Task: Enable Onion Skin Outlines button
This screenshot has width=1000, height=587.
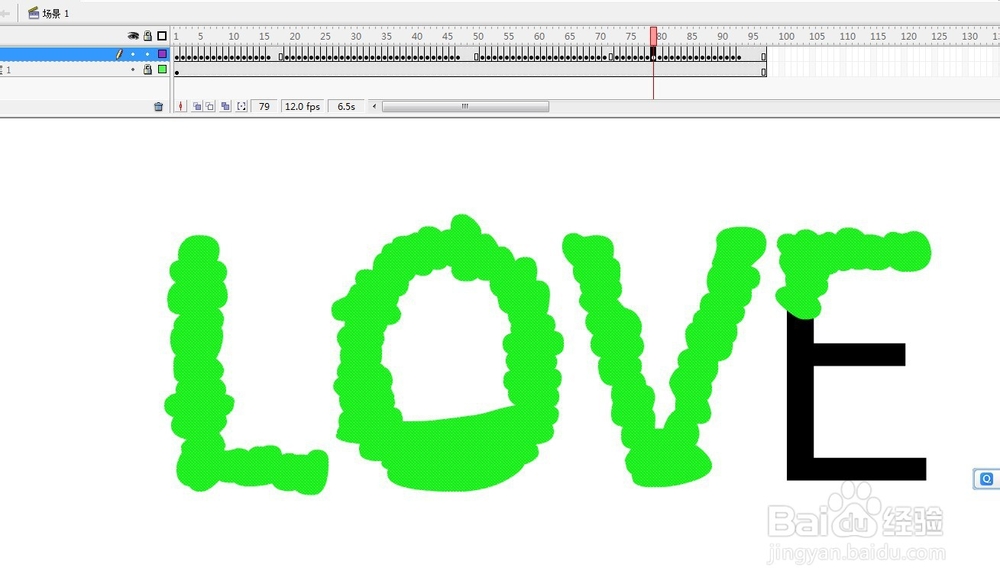Action: click(x=210, y=107)
